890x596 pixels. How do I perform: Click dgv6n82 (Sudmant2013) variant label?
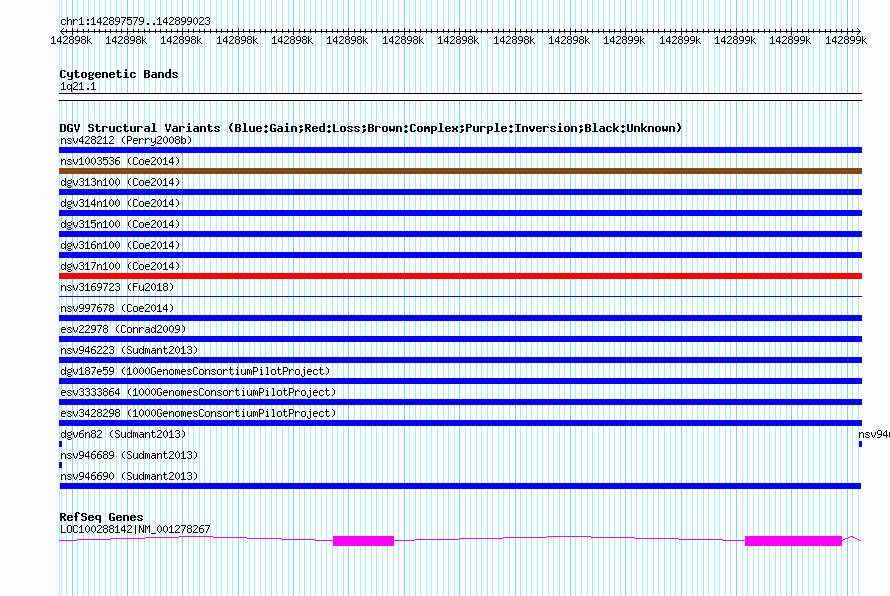(123, 434)
